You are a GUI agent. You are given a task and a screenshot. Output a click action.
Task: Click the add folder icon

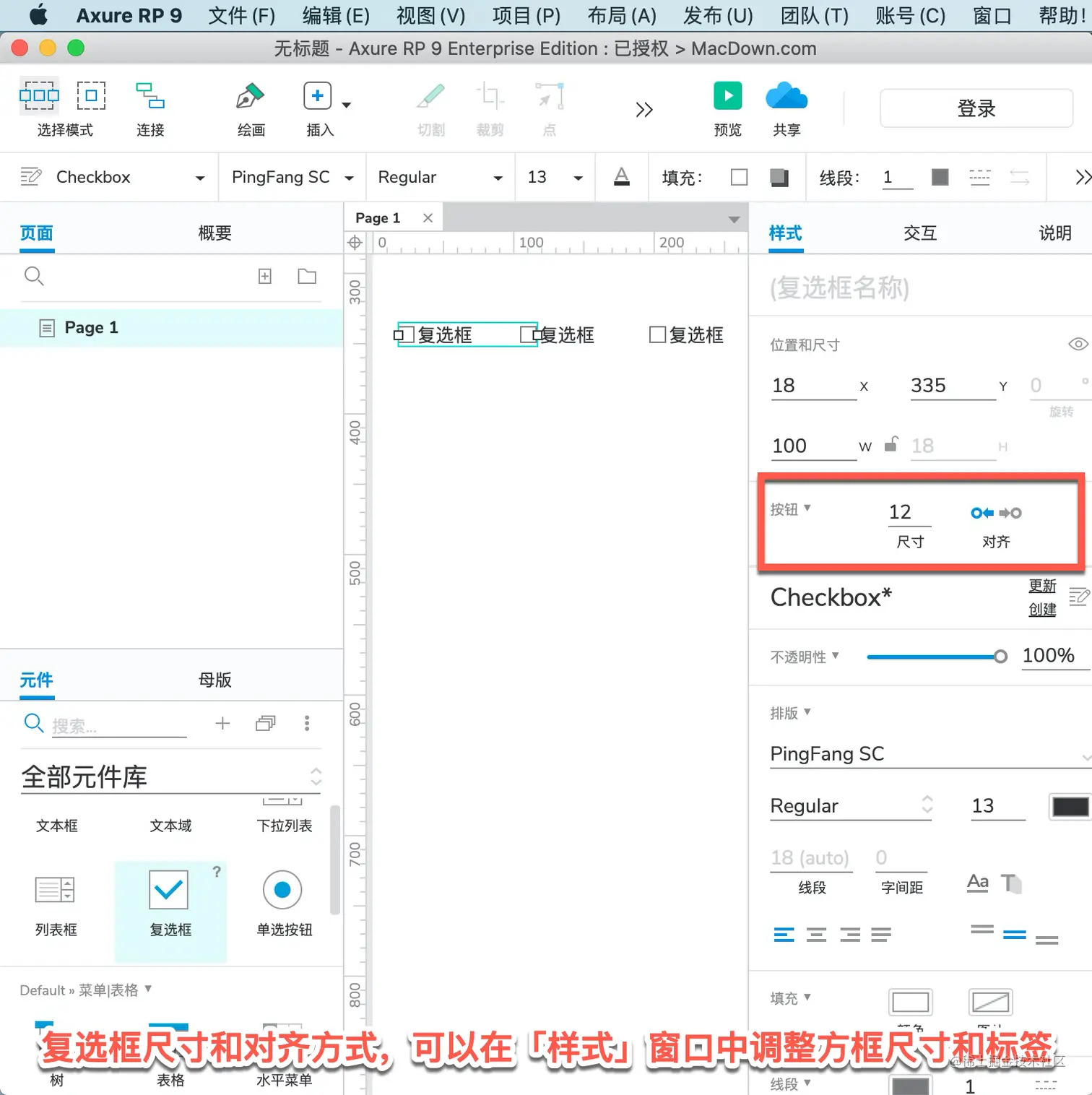tap(307, 276)
